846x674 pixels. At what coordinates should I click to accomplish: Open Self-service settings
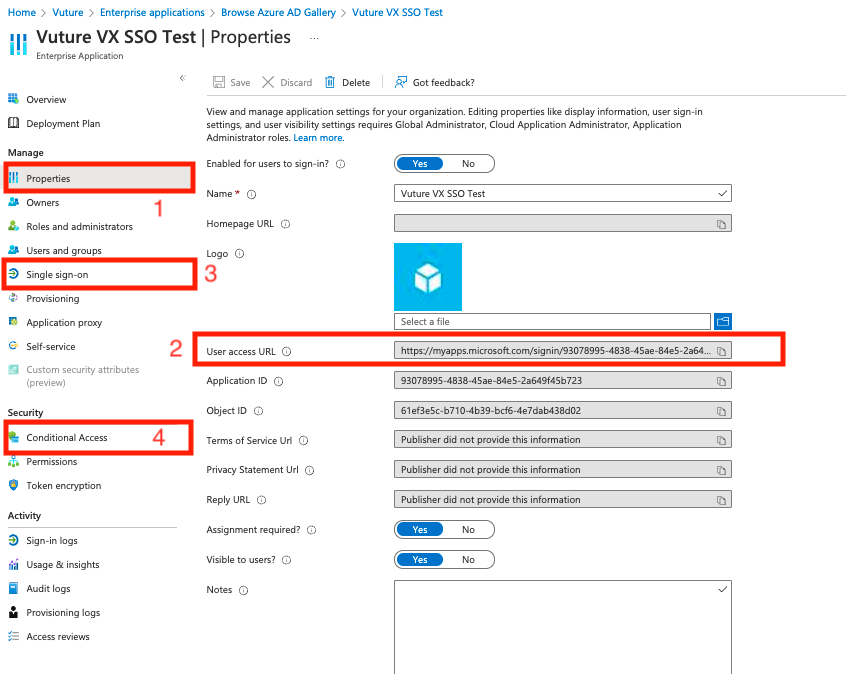click(x=51, y=346)
